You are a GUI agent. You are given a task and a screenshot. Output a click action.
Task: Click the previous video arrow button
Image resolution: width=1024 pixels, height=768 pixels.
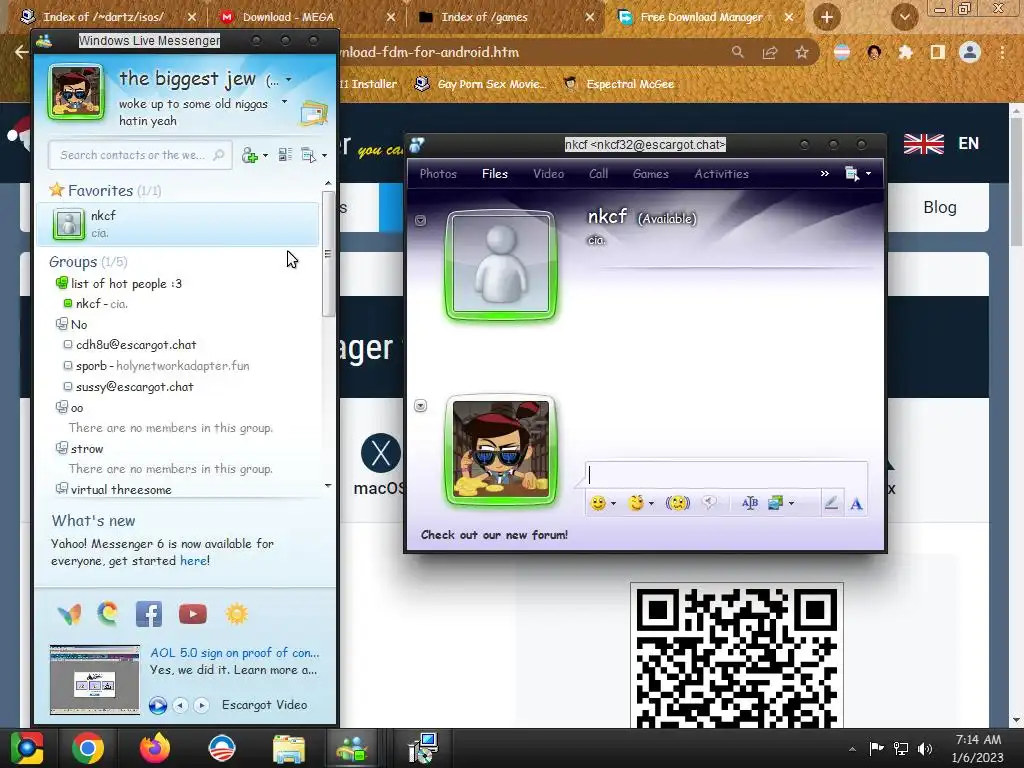pos(180,705)
